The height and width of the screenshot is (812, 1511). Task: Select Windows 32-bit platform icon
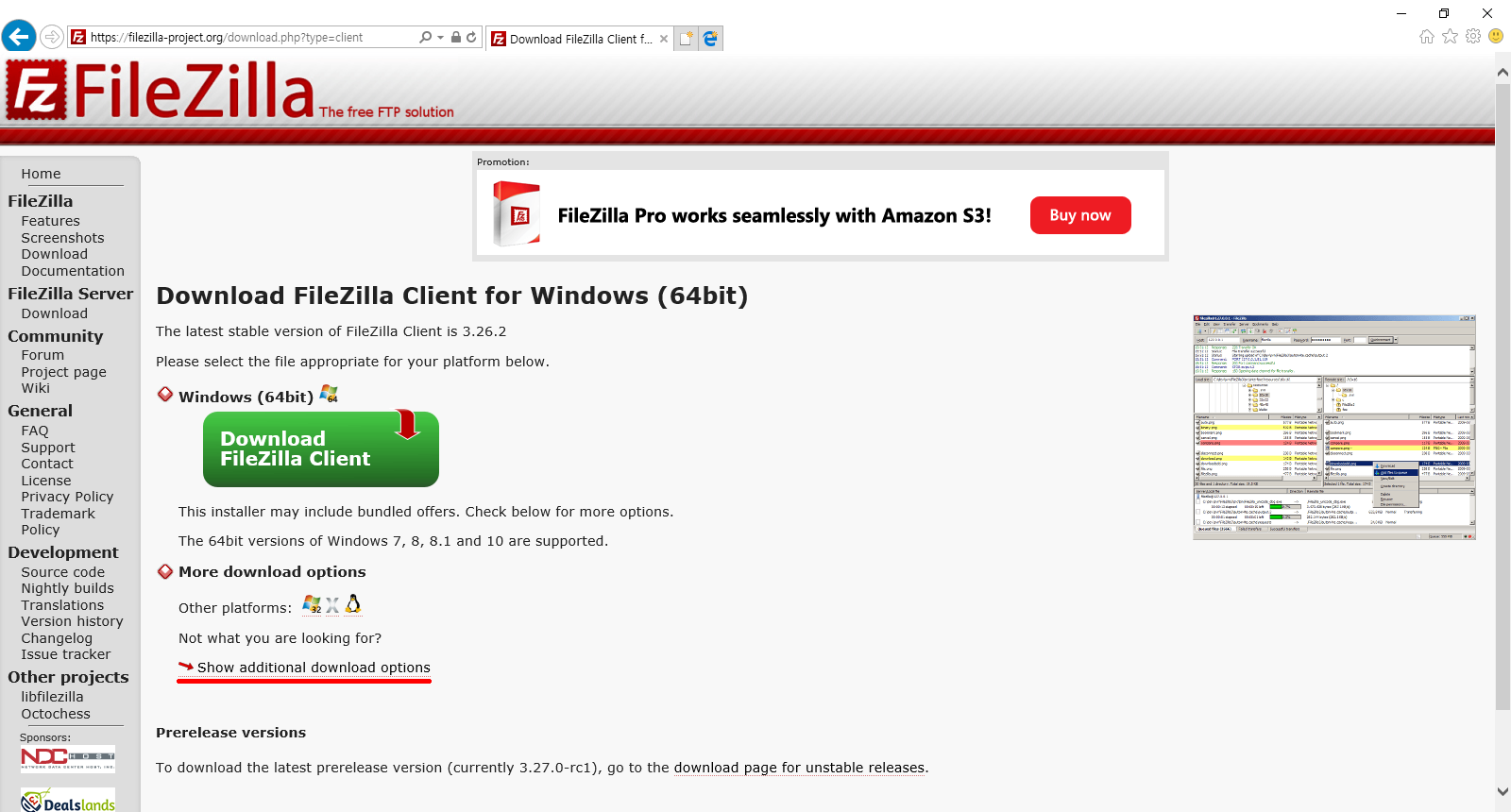click(312, 604)
